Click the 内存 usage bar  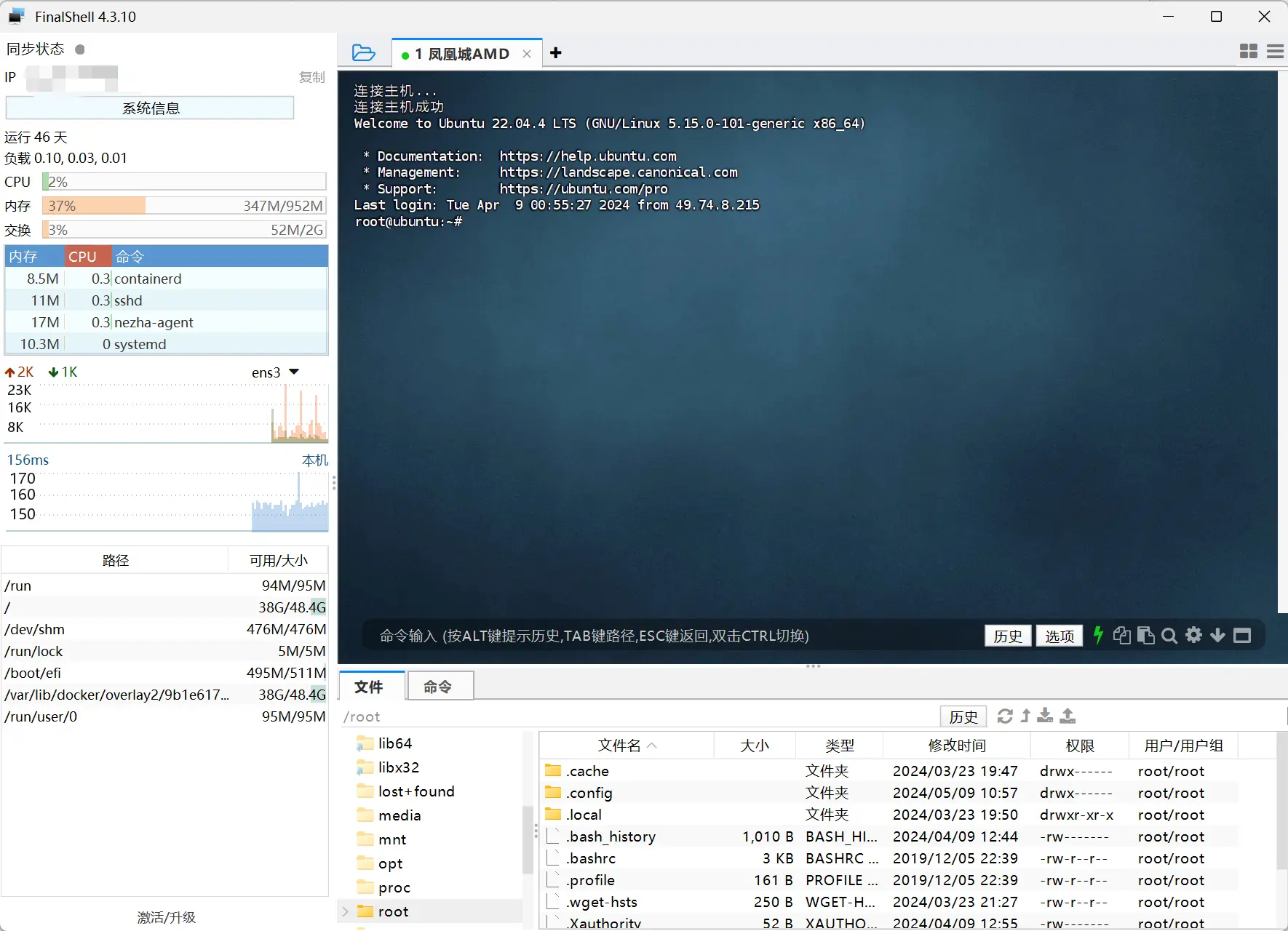click(x=184, y=206)
